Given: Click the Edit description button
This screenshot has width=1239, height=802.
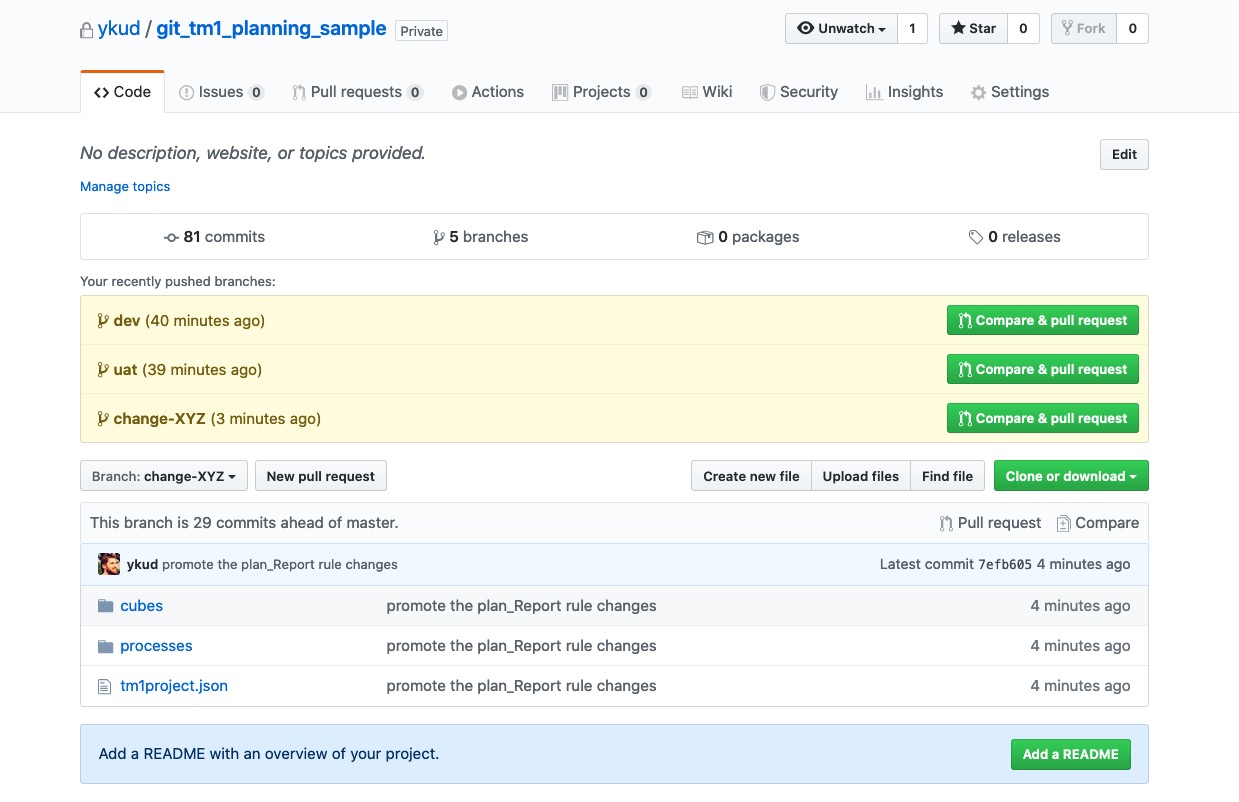Looking at the screenshot, I should pyautogui.click(x=1124, y=154).
